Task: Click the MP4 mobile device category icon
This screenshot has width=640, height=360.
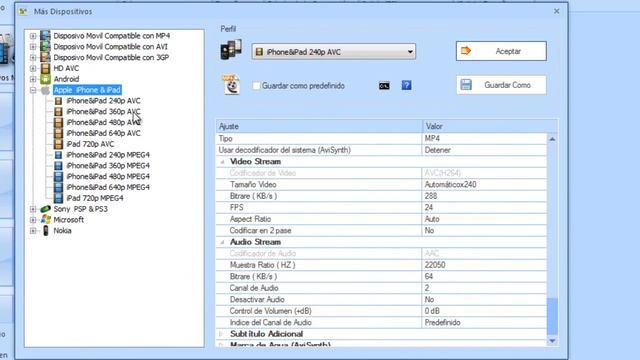Action: [45, 36]
